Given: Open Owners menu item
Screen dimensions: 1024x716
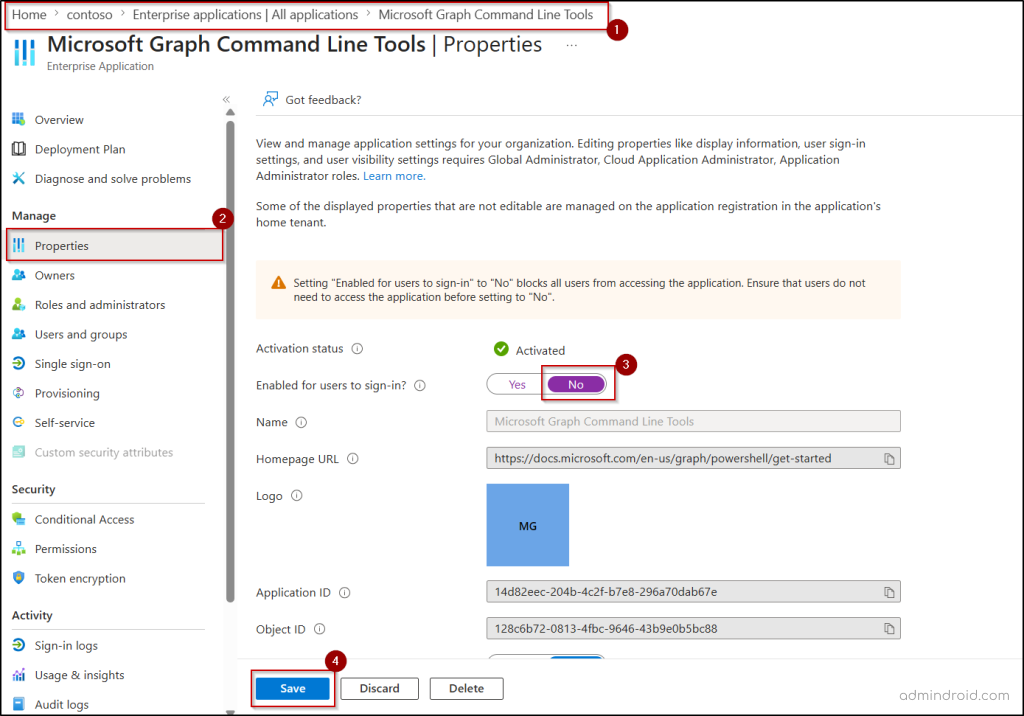Looking at the screenshot, I should click(54, 275).
